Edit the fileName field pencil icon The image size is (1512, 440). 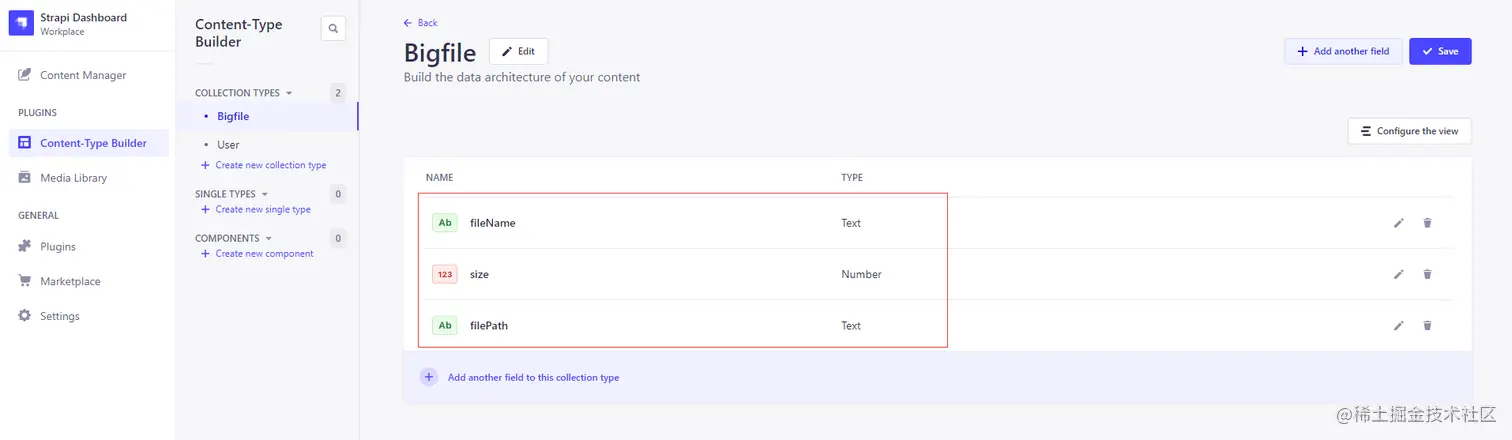click(x=1399, y=223)
